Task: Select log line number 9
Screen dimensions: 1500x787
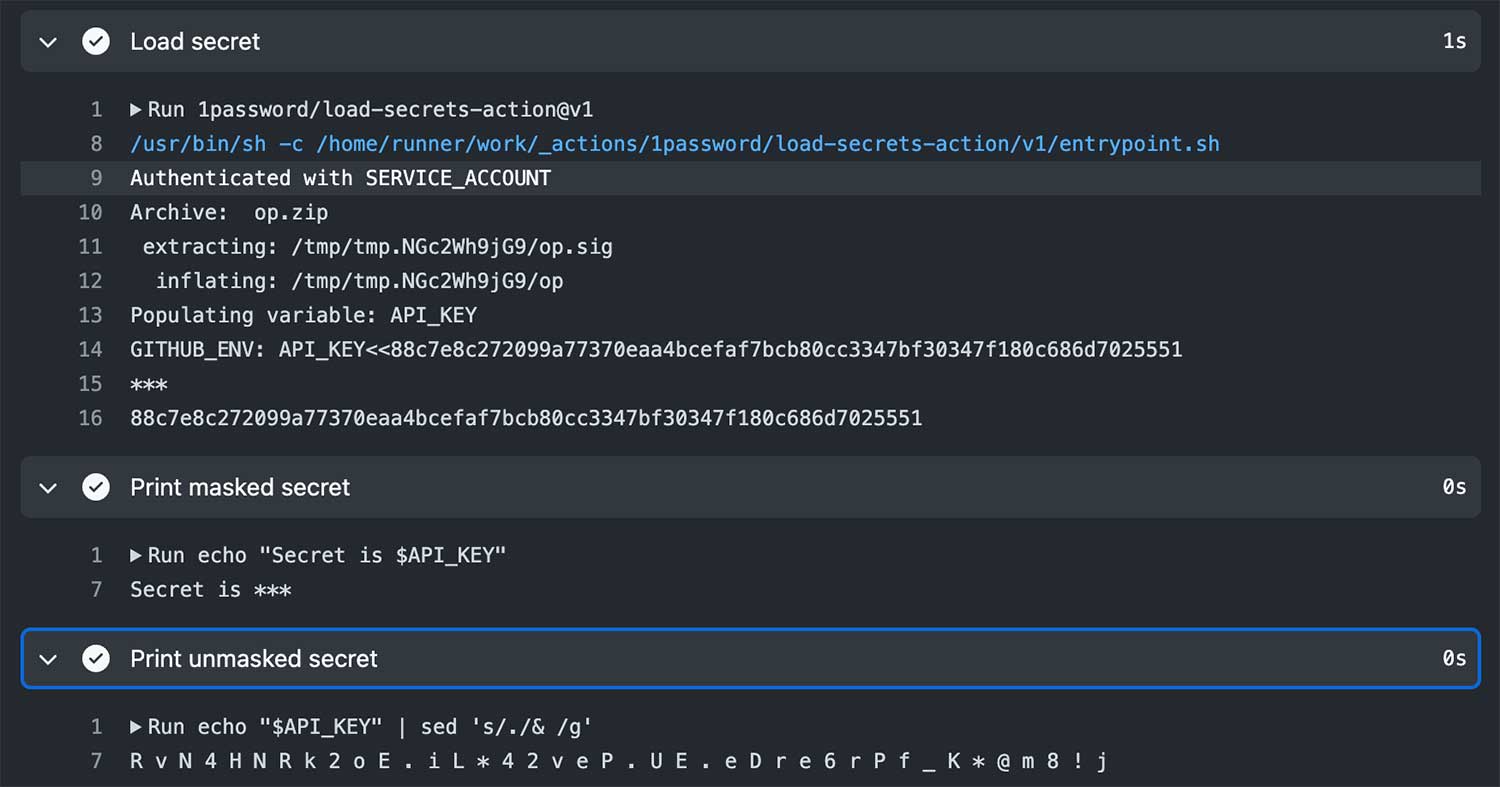Action: (96, 178)
